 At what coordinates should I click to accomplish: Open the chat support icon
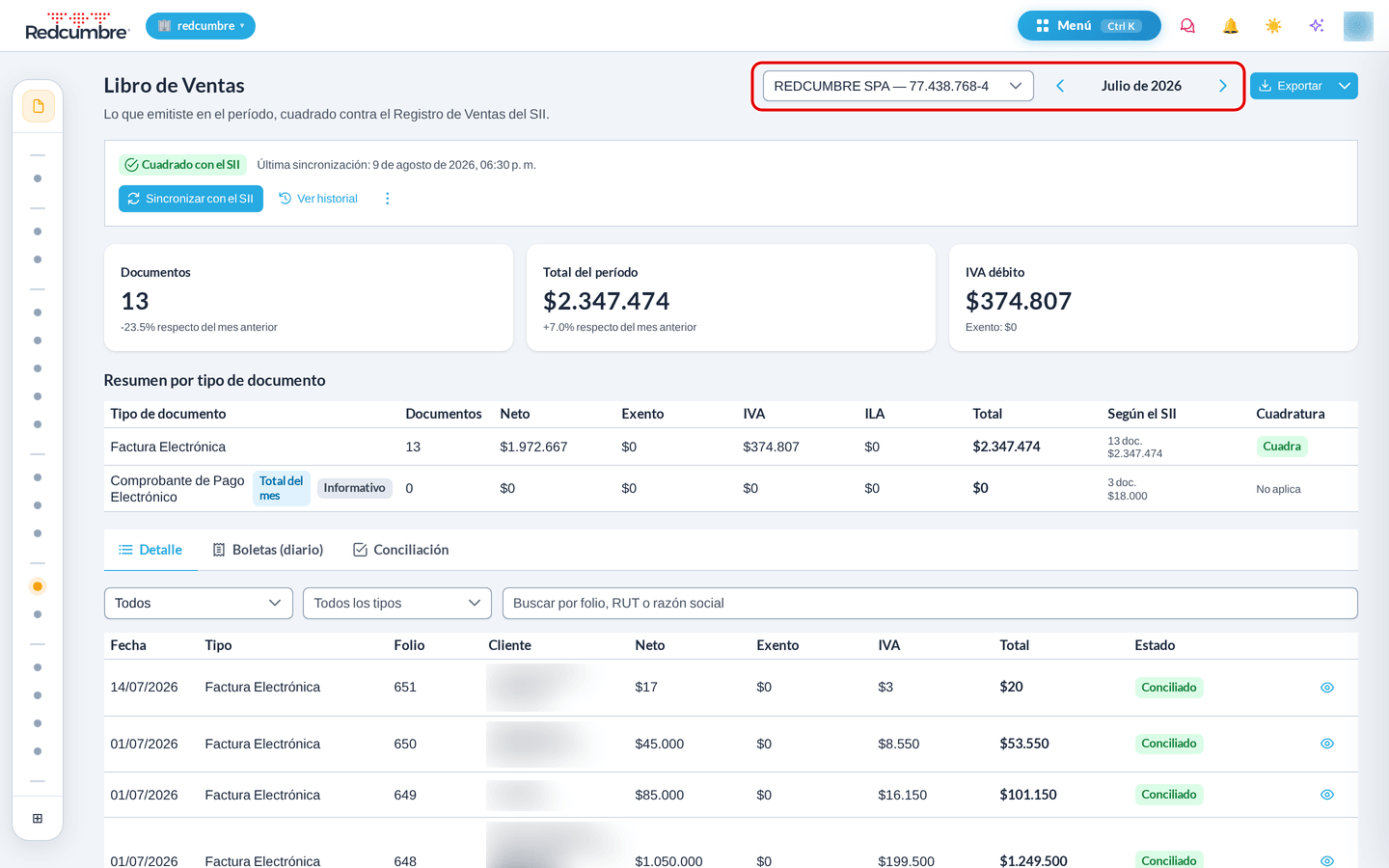click(1187, 26)
